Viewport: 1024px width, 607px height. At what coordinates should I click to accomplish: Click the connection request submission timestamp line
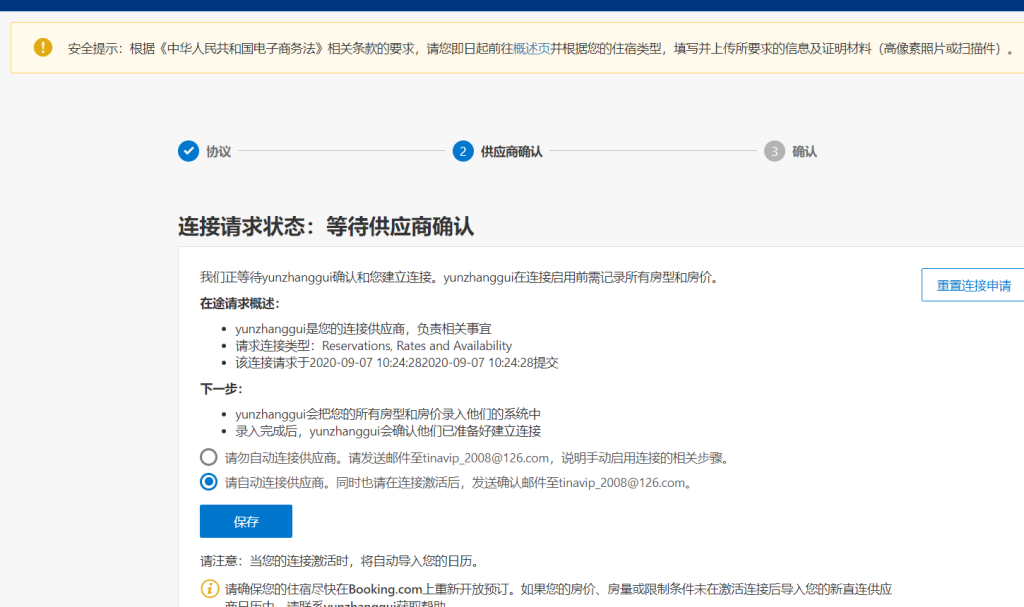396,363
